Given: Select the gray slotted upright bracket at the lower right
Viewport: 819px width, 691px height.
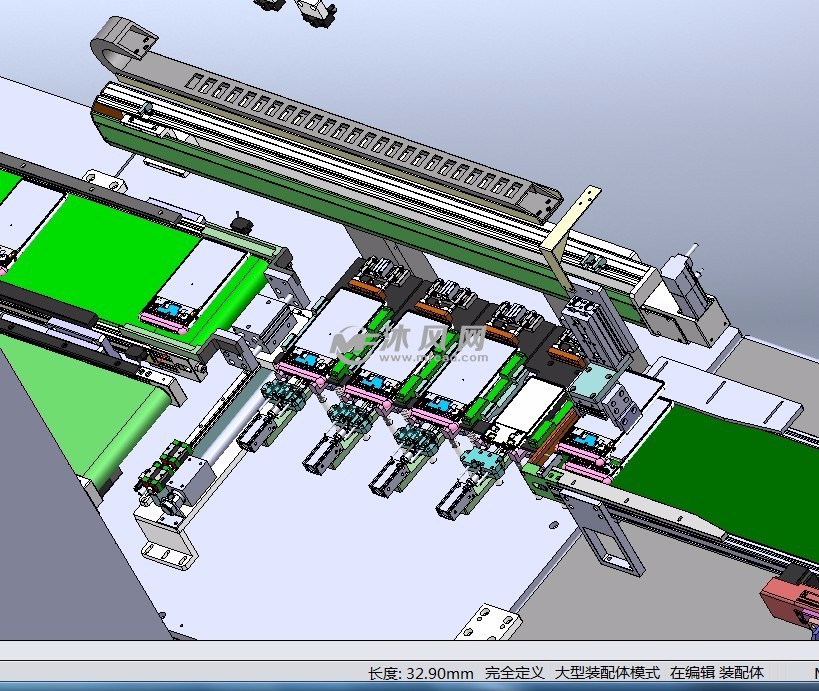Looking at the screenshot, I should point(609,540).
